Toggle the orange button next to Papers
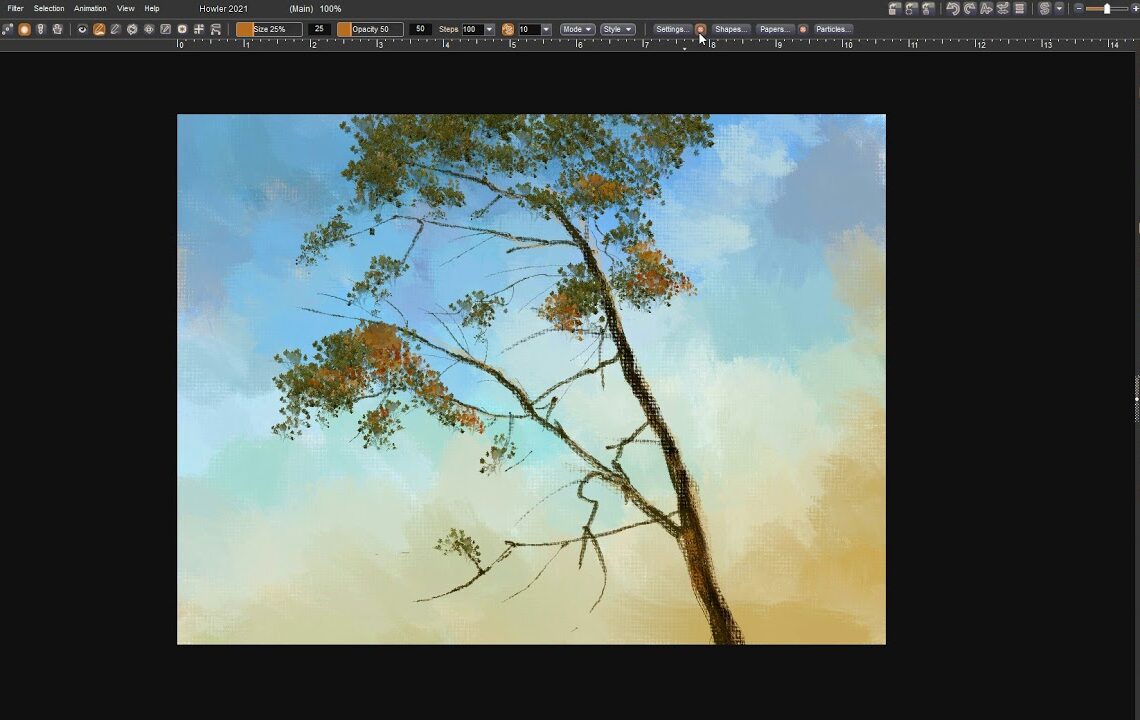1140x720 pixels. click(x=803, y=30)
